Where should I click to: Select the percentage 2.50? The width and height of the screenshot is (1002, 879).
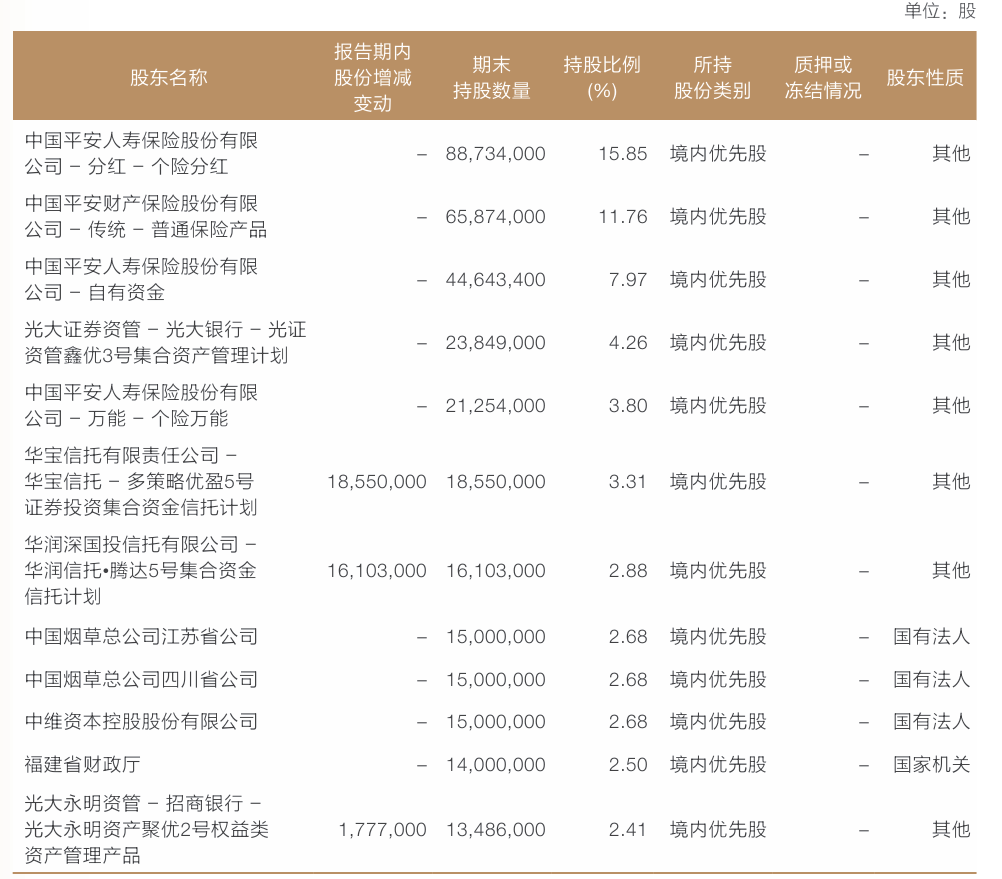(628, 765)
